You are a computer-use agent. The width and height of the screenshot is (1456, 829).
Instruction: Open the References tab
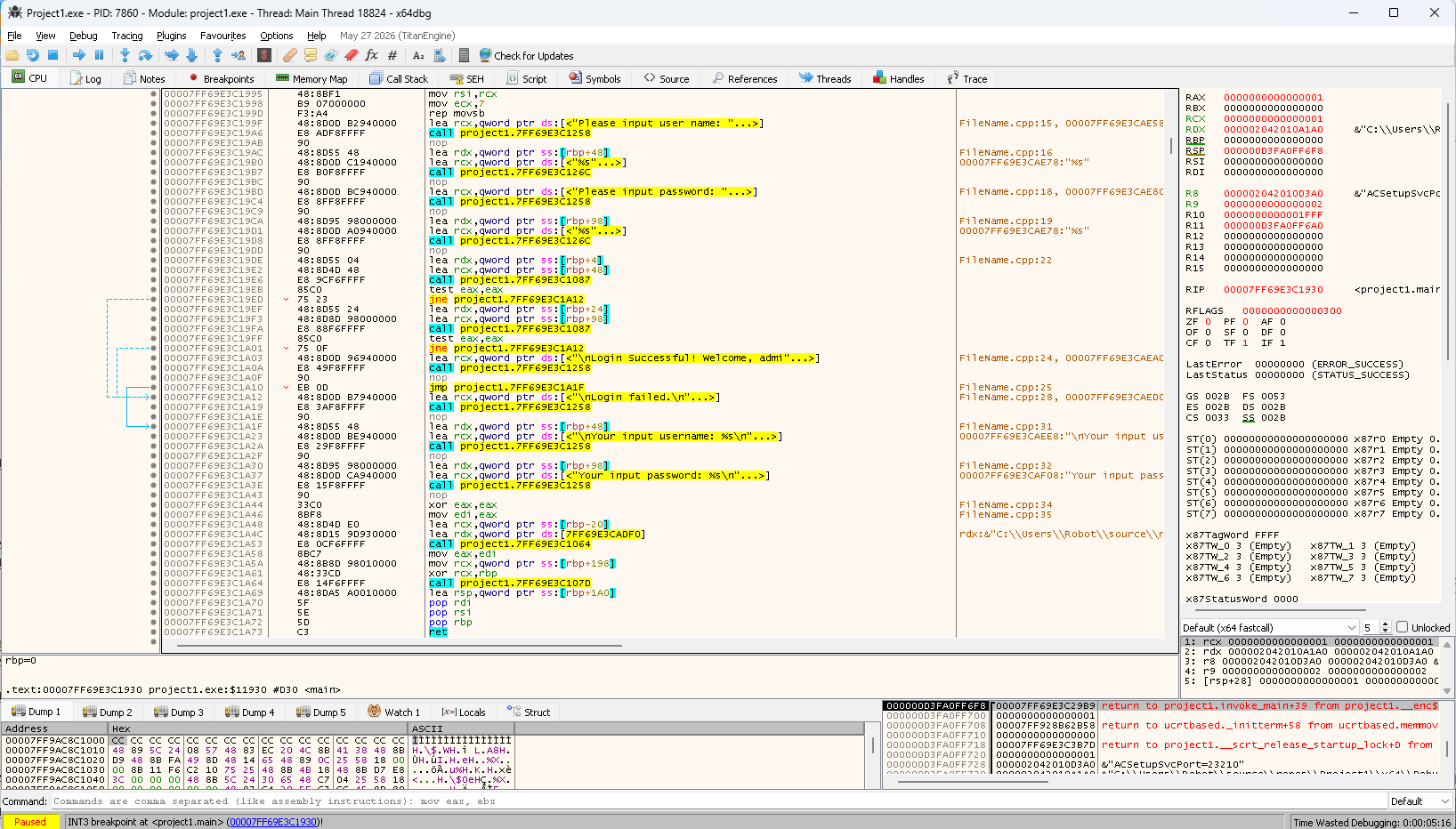point(745,78)
